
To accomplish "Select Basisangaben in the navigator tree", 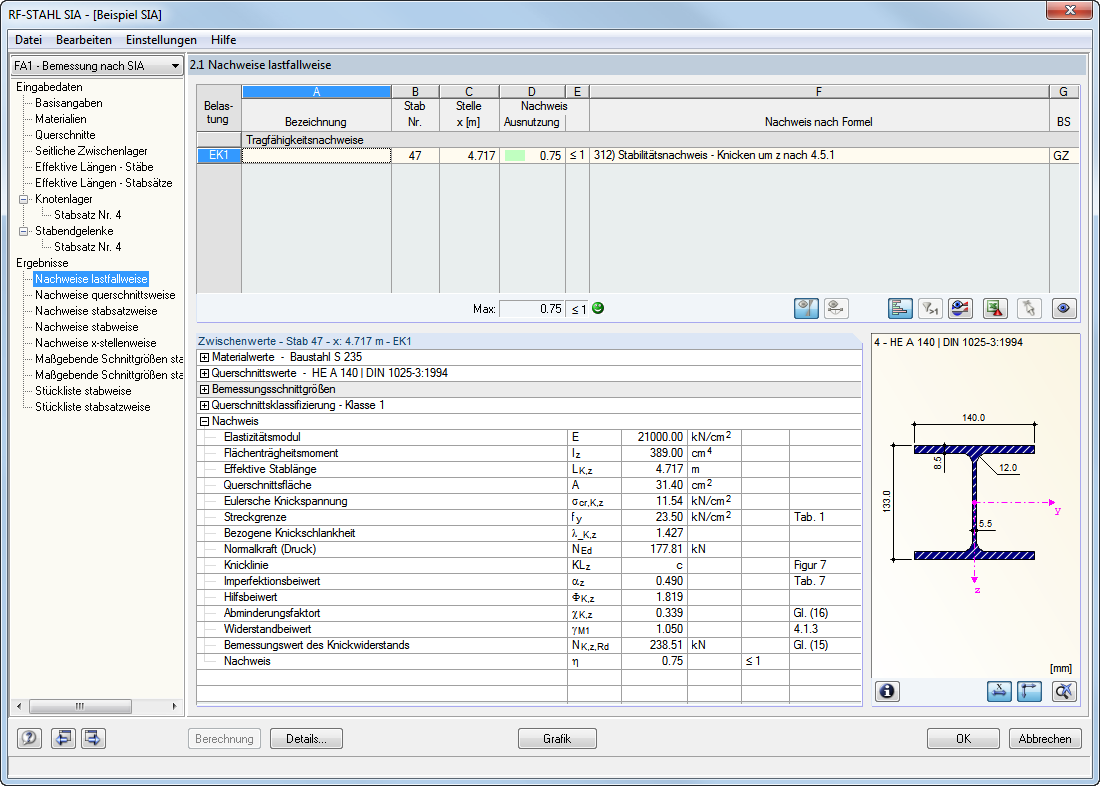I will click(69, 103).
